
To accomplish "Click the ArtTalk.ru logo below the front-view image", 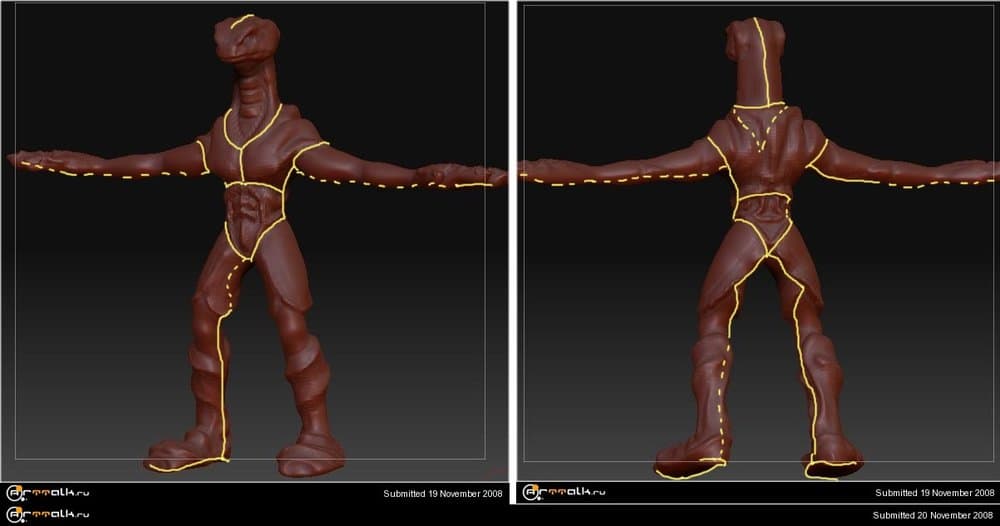I will 46,493.
